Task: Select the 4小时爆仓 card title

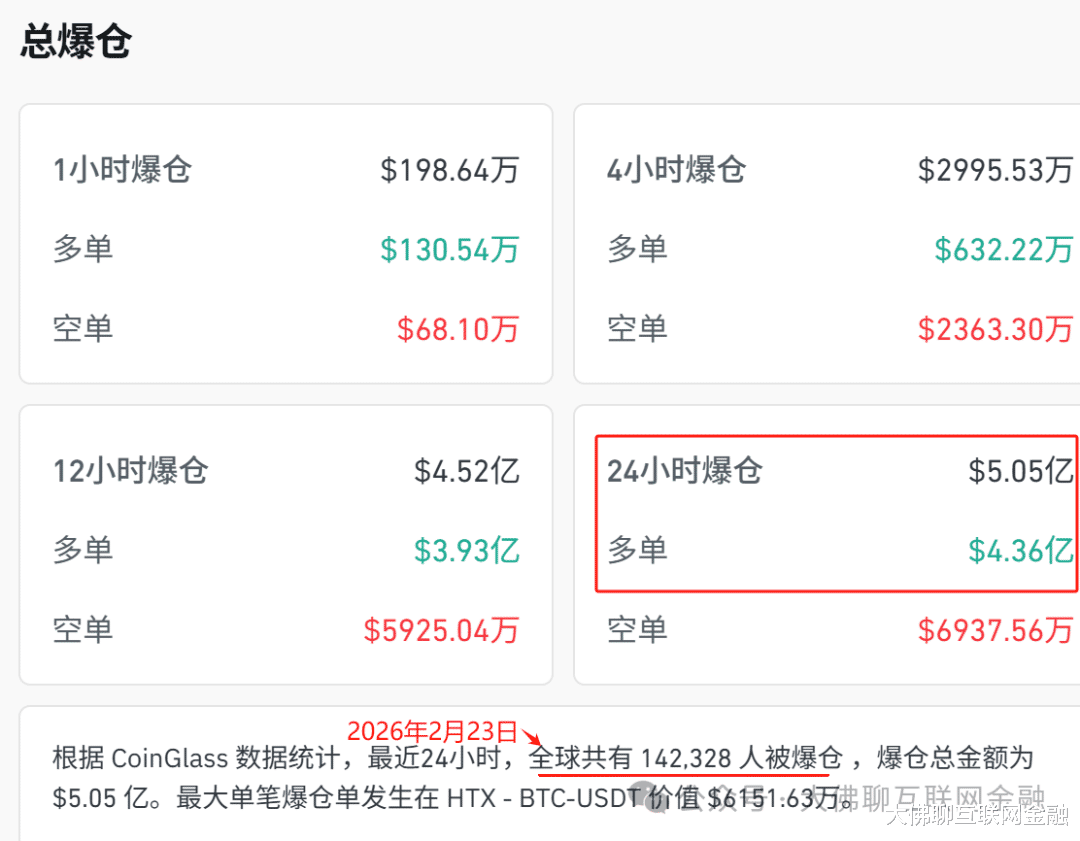Action: click(676, 169)
